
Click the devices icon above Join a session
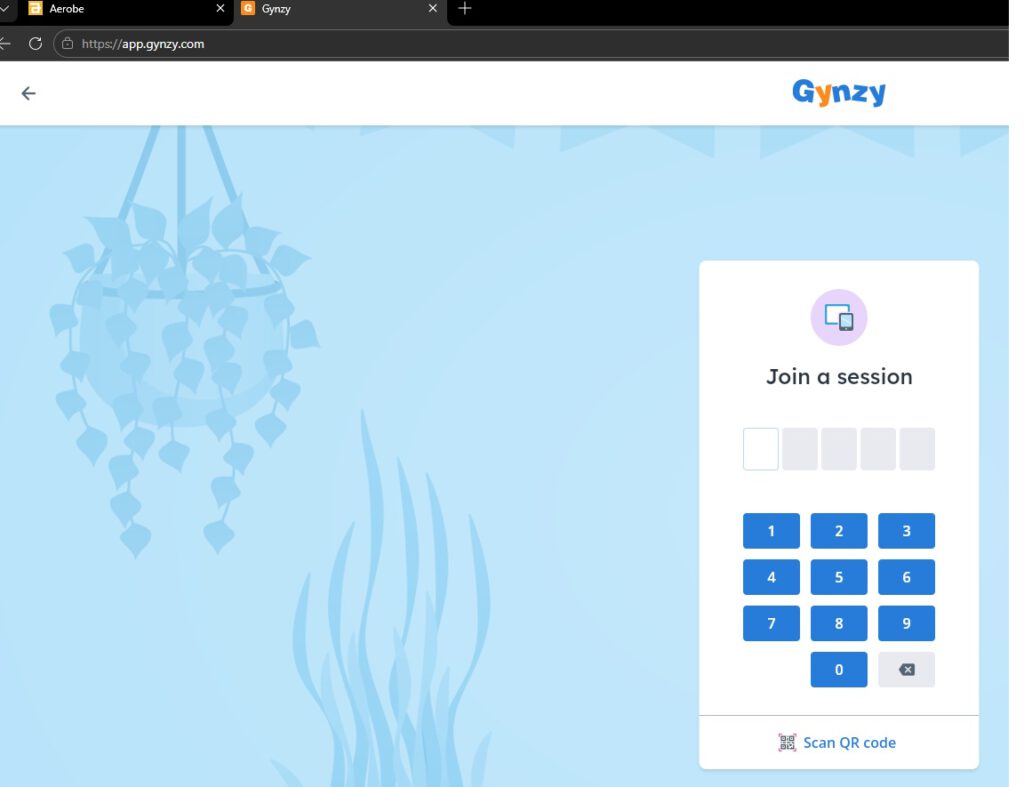pos(838,317)
